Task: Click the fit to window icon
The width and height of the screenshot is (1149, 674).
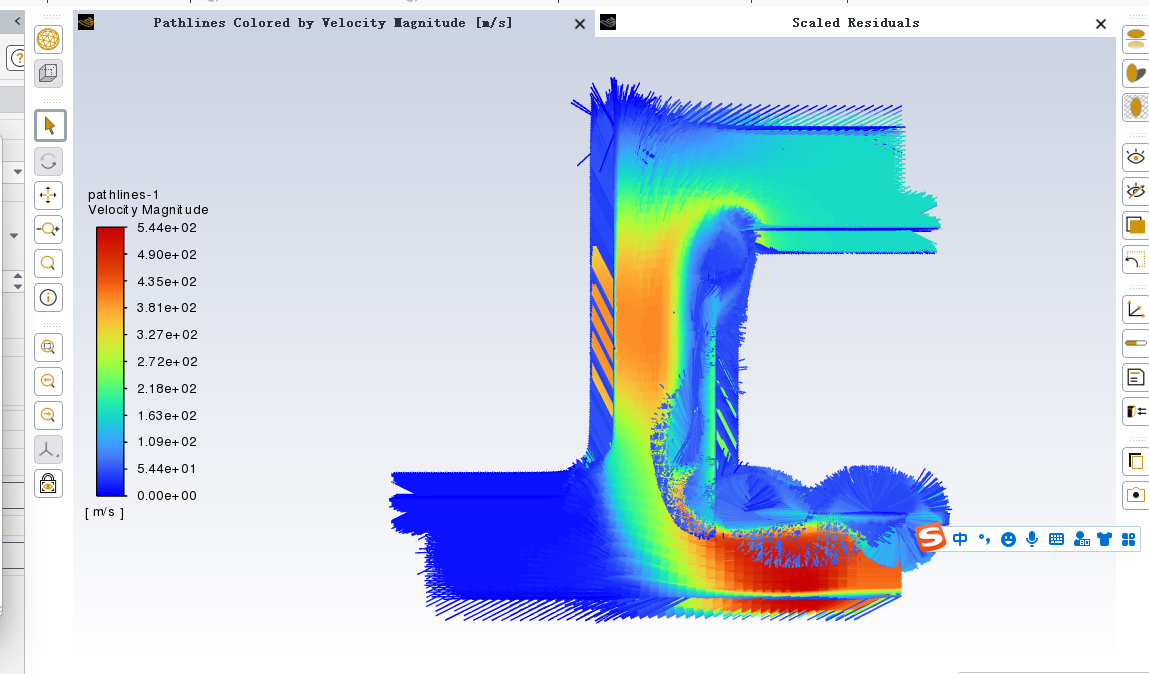Action: tap(49, 347)
